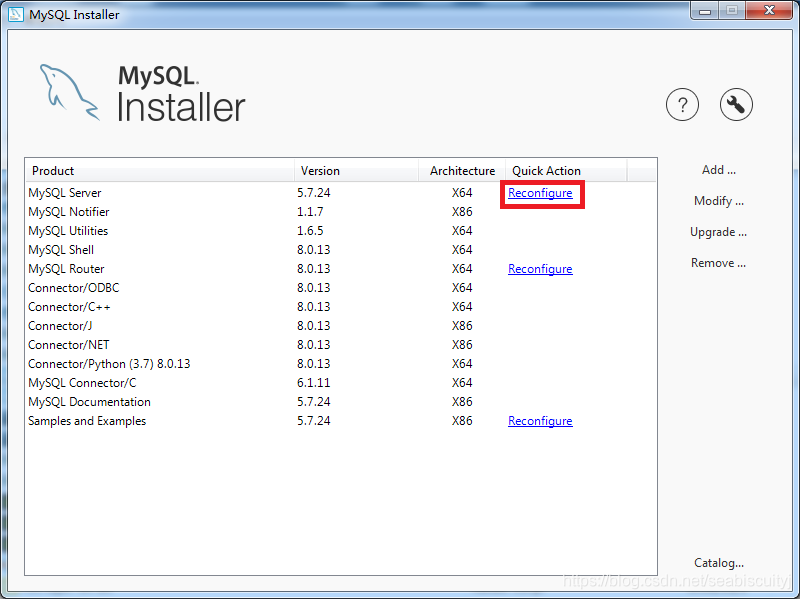Open the help dialog via question mark icon
This screenshot has height=599, width=800.
[682, 105]
